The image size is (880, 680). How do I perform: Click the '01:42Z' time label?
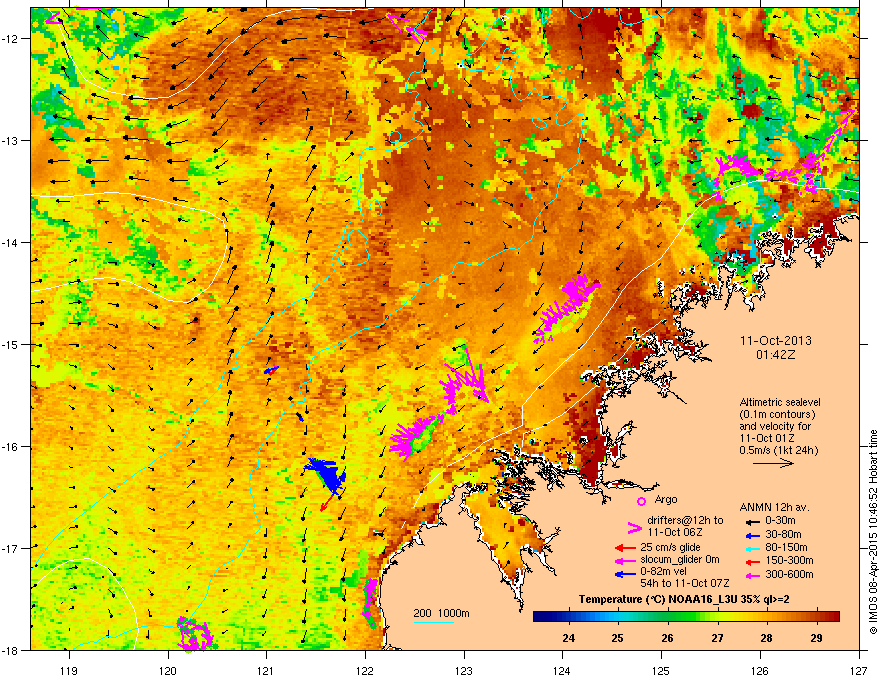776,355
